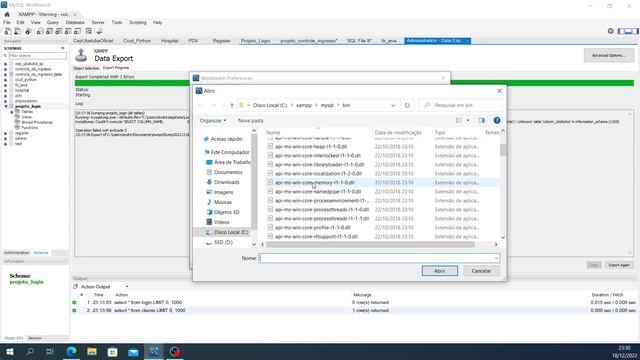Click the Abrir button in the file dialog
Image resolution: width=640 pixels, height=360 pixels.
click(x=440, y=271)
